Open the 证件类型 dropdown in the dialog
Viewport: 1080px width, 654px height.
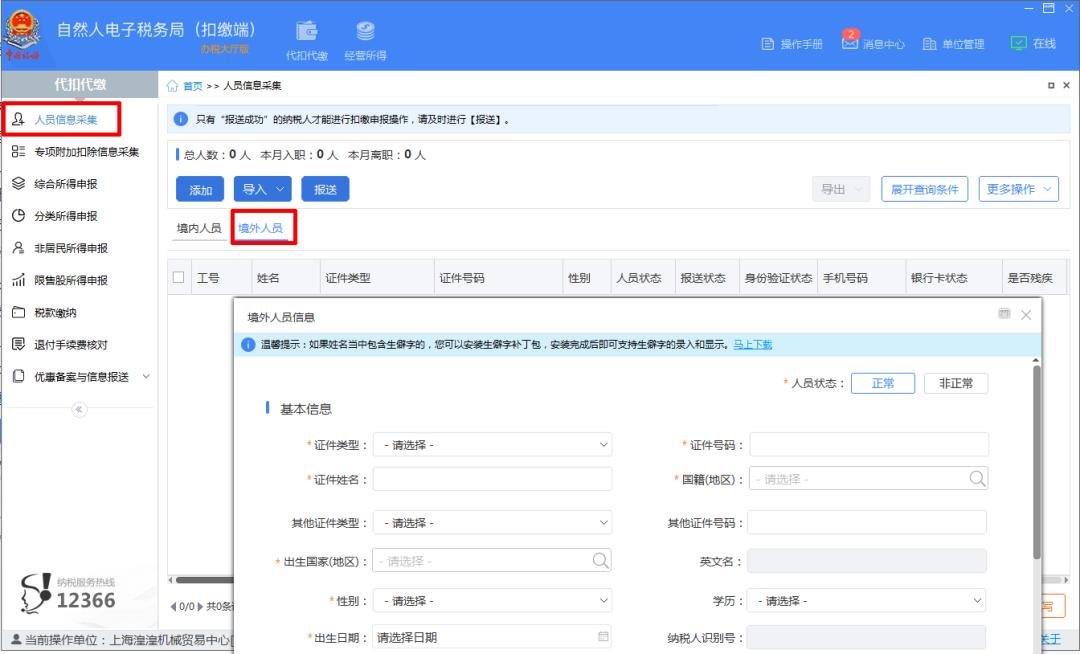pos(492,444)
